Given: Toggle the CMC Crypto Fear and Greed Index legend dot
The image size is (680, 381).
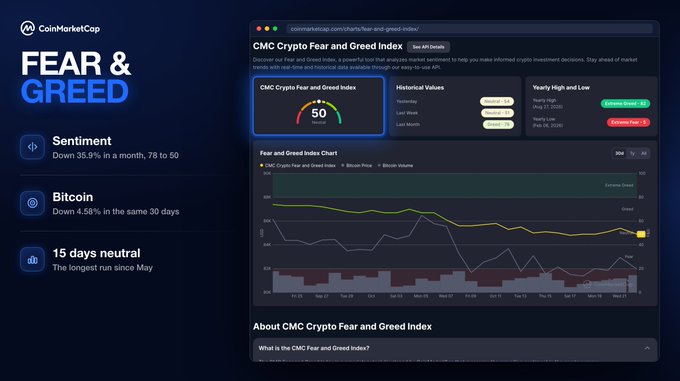Looking at the screenshot, I should 262,166.
